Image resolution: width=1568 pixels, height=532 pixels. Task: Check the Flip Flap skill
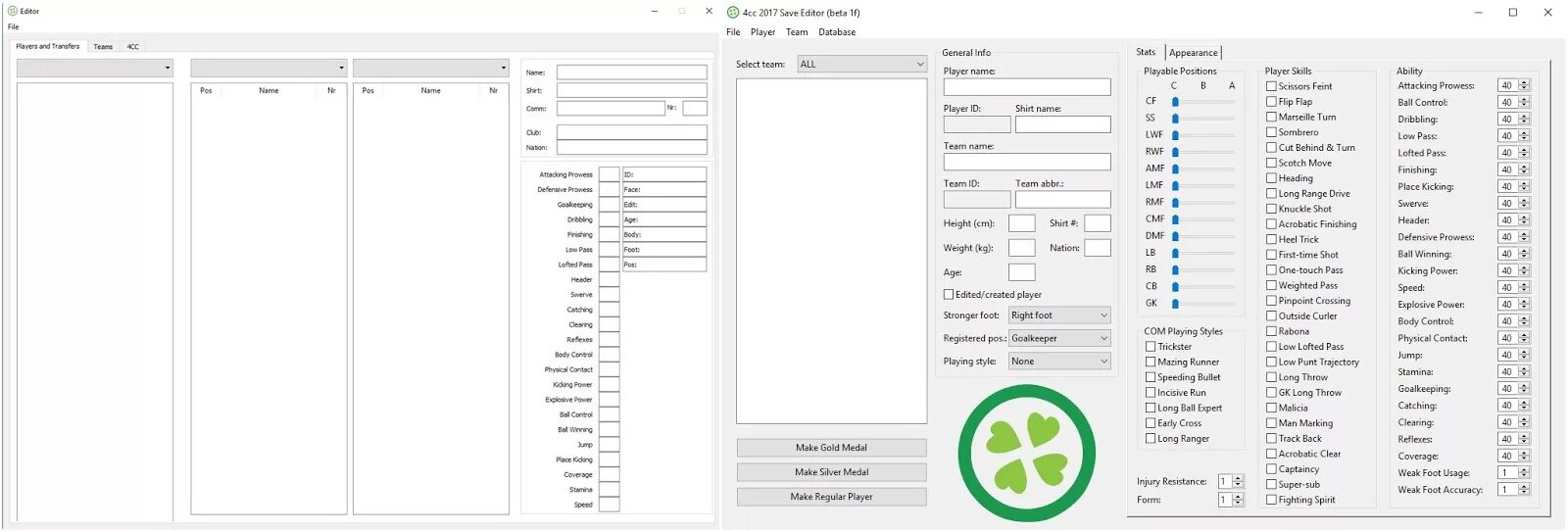1271,102
